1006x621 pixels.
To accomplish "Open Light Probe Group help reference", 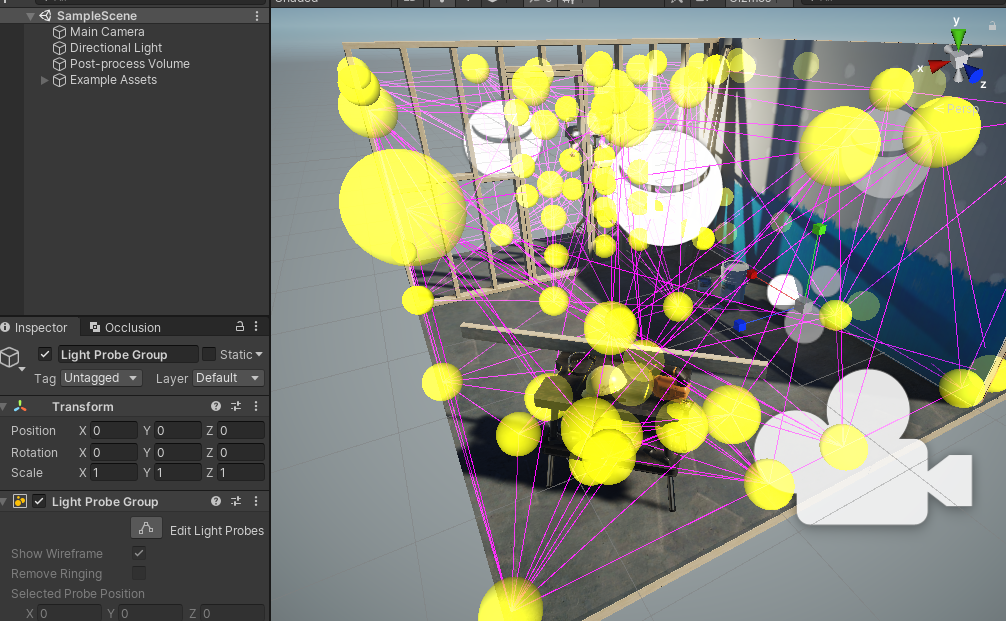I will [216, 501].
